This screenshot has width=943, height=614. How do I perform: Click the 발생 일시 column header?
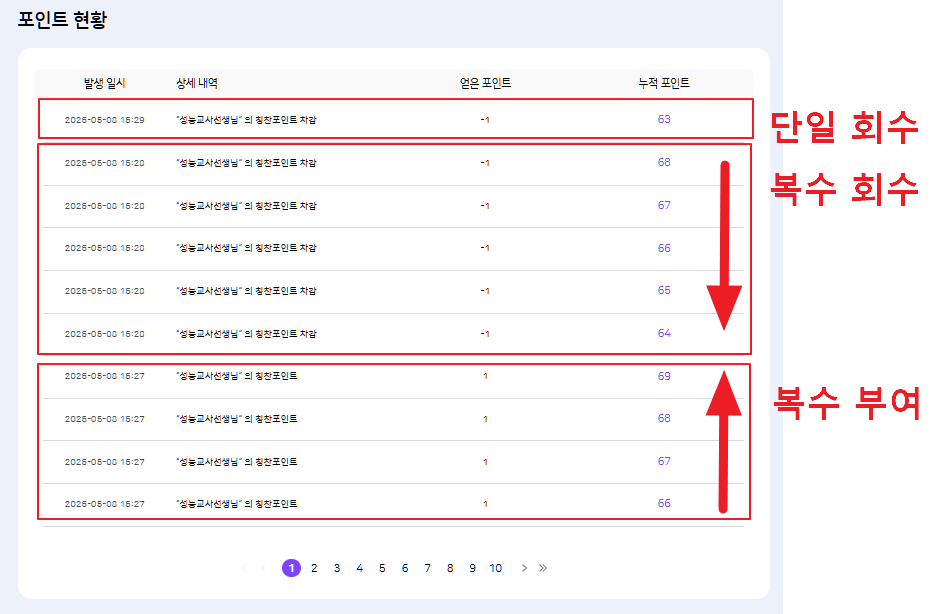(x=105, y=83)
